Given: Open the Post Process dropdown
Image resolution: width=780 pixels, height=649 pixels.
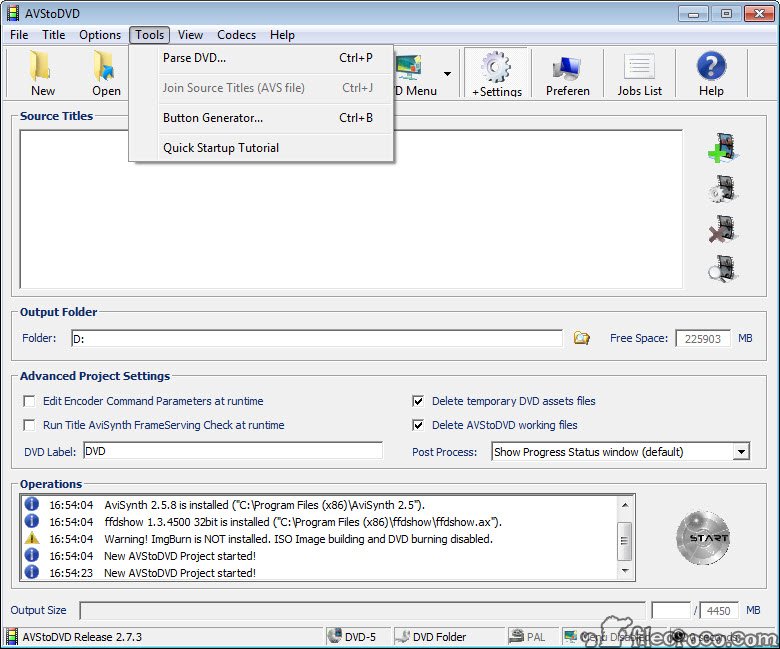Looking at the screenshot, I should (x=741, y=452).
